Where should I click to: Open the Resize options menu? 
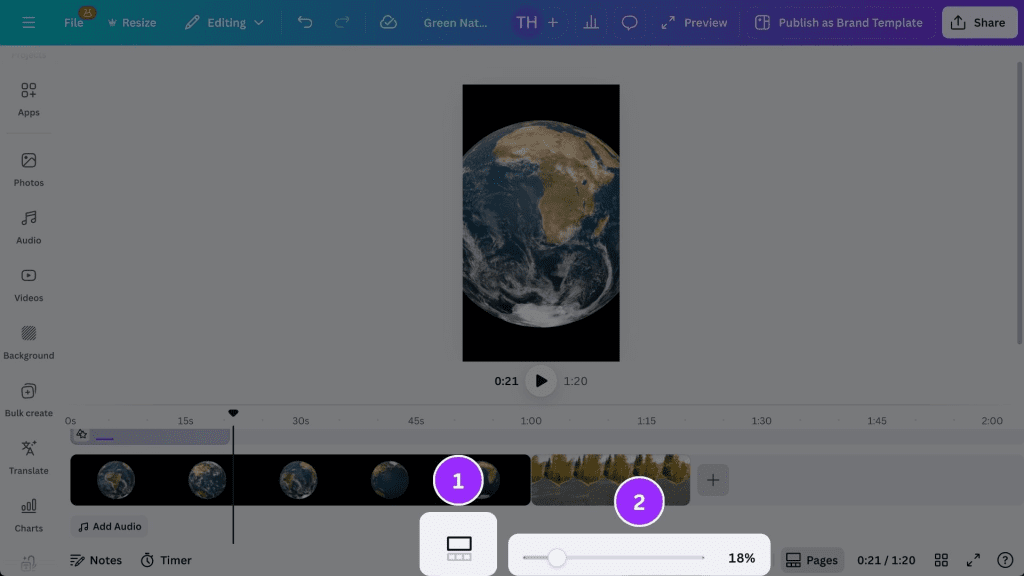pos(131,22)
